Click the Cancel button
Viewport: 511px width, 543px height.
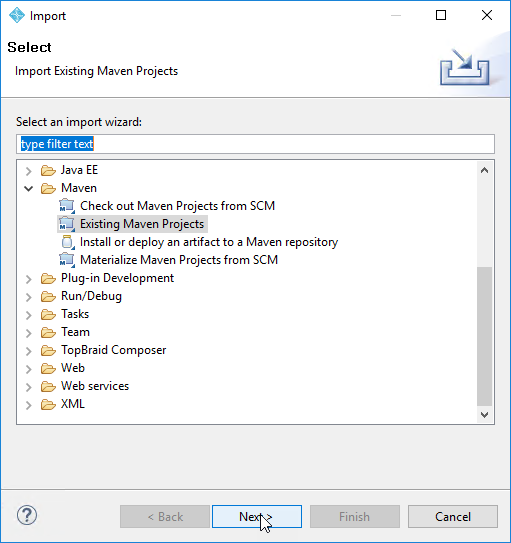click(453, 516)
